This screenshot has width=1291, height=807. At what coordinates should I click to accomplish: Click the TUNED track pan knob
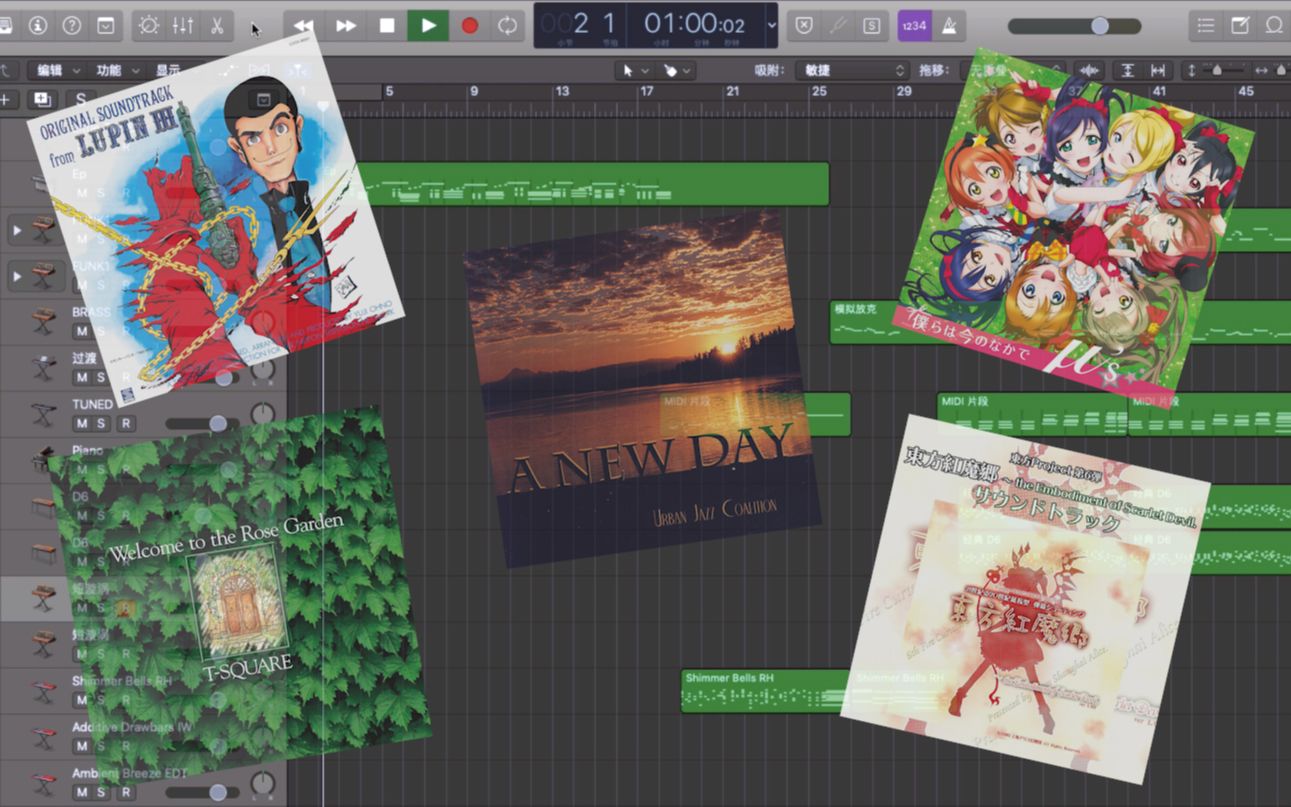(x=262, y=414)
